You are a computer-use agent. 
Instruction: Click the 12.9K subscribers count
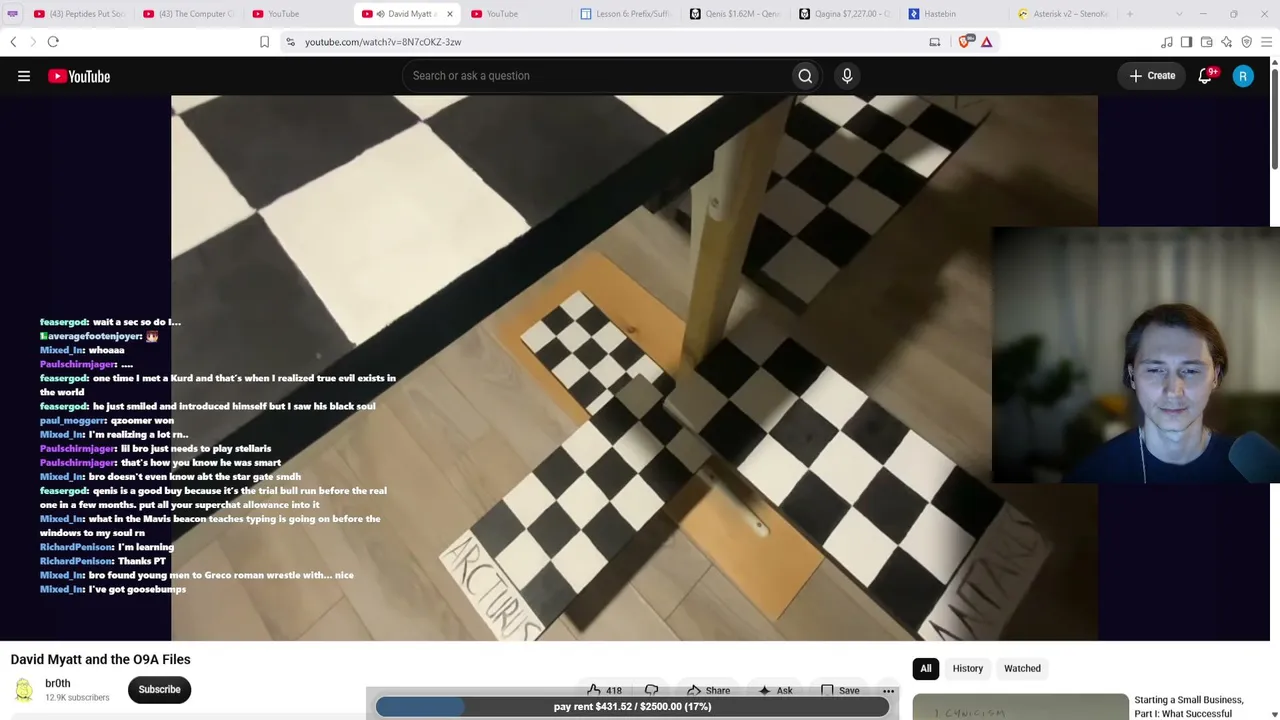tap(77, 697)
